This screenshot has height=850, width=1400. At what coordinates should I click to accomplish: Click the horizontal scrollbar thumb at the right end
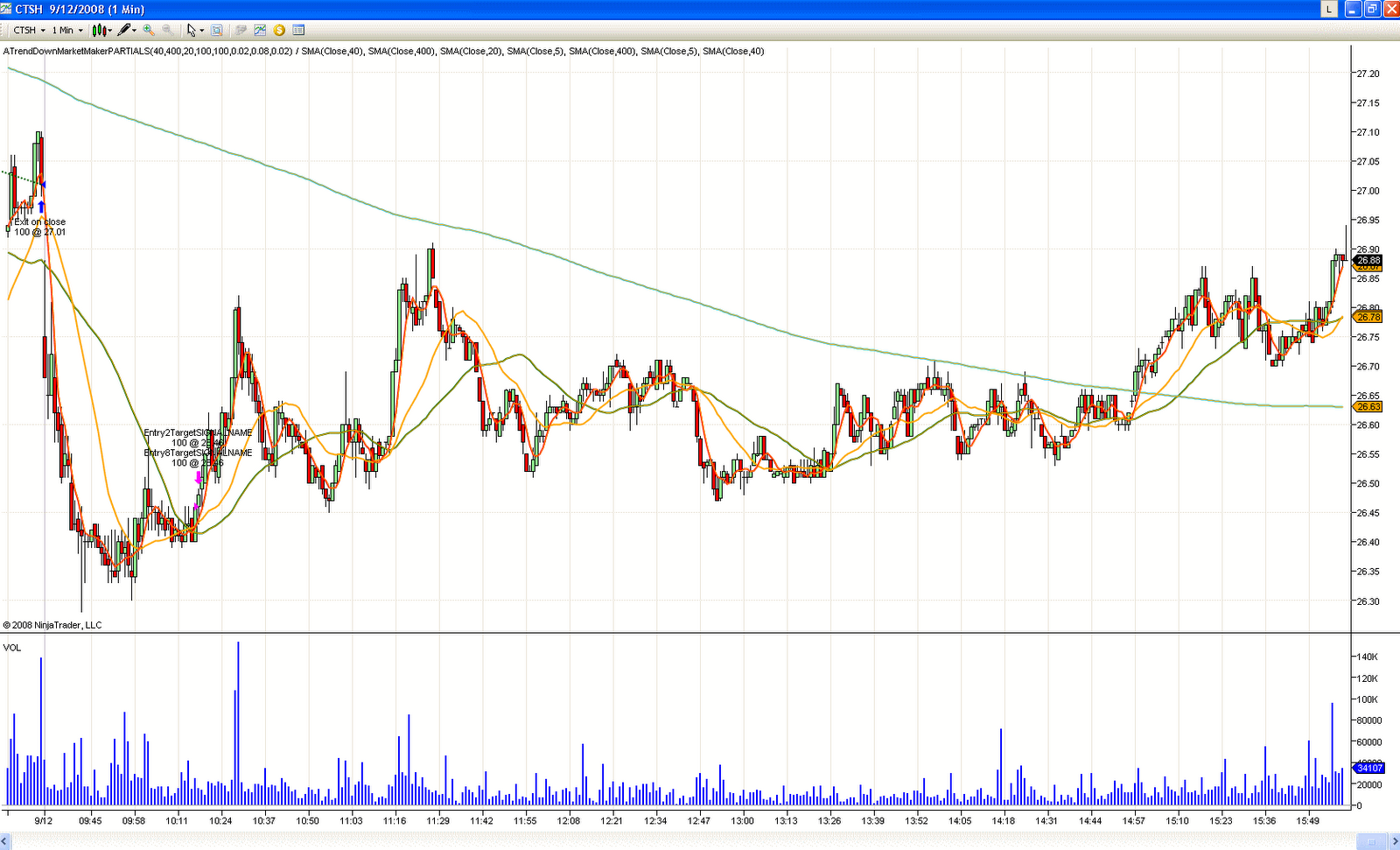pyautogui.click(x=1371, y=842)
